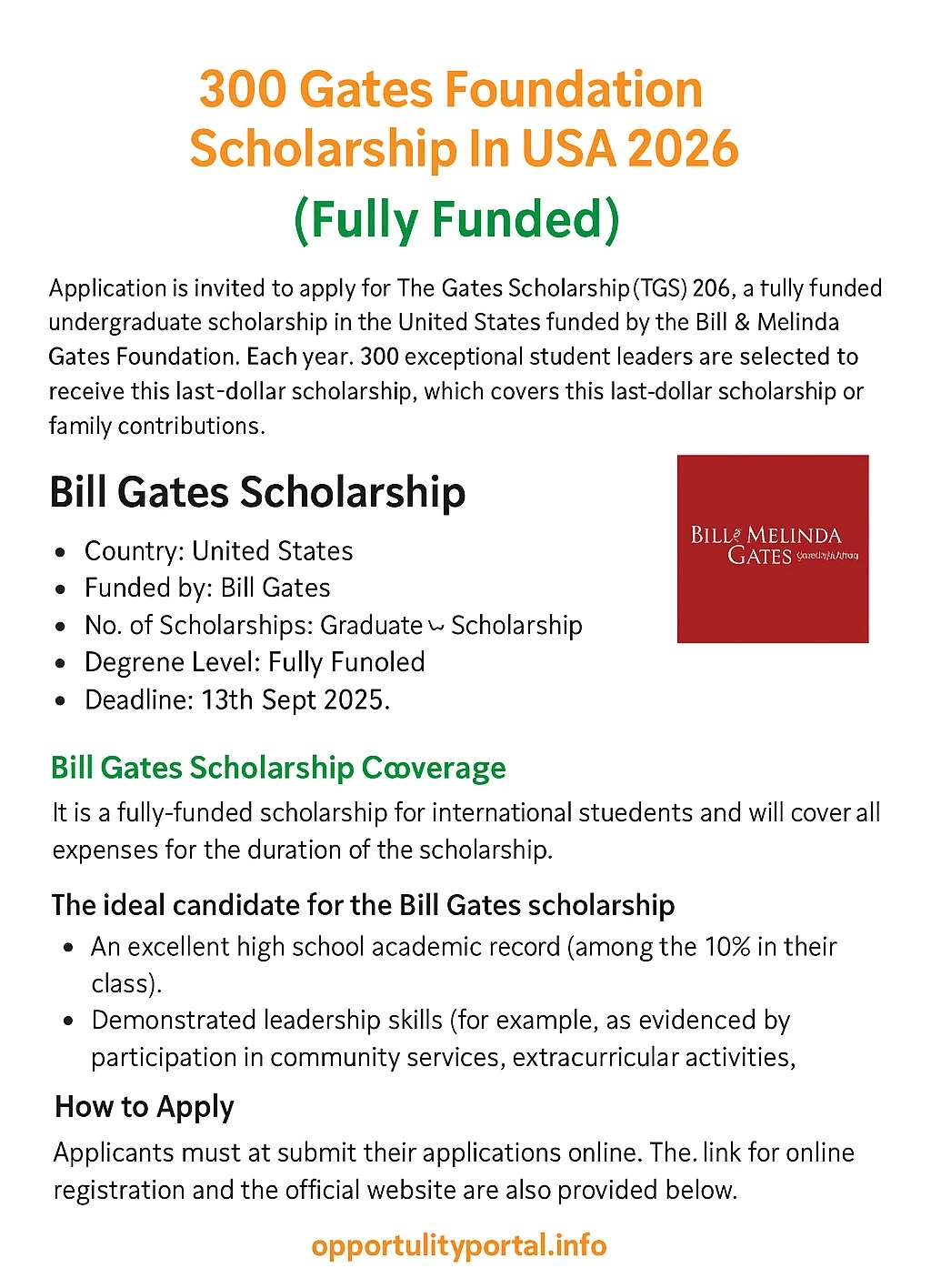Viewport: 931px width, 1288px height.
Task: Click the 'Scholarship In USA 2026' title line
Action: 464,148
